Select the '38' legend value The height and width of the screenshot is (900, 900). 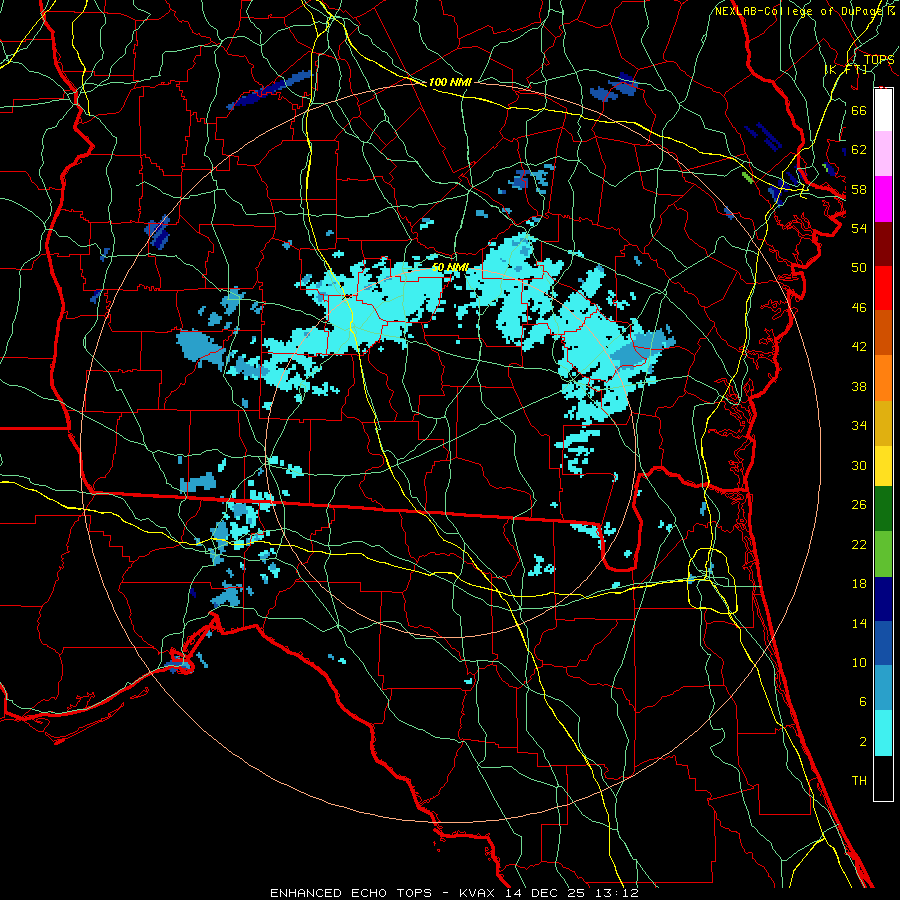[859, 386]
